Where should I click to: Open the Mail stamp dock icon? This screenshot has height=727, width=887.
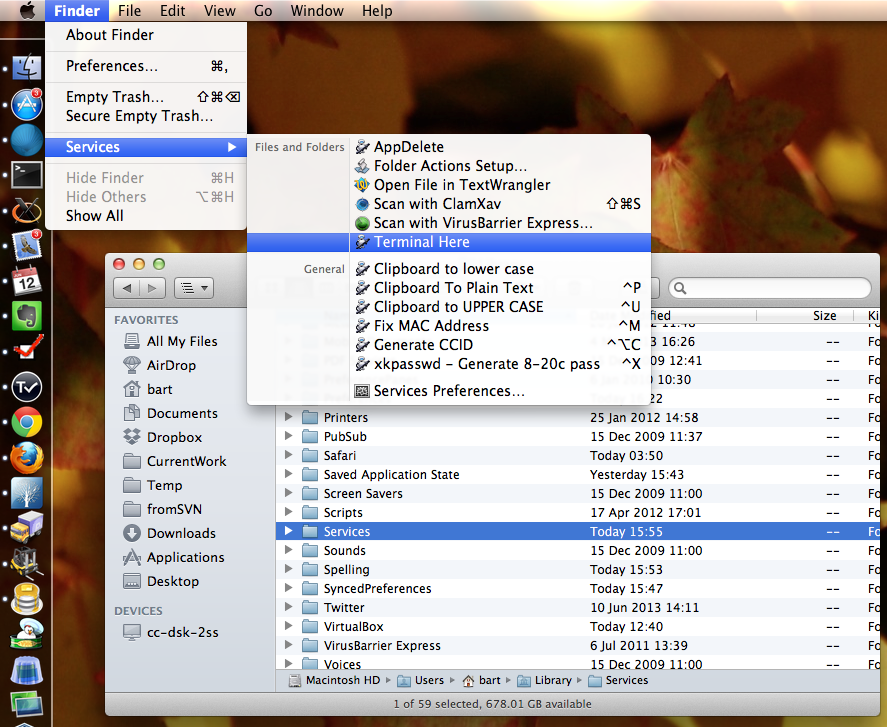[x=26, y=245]
